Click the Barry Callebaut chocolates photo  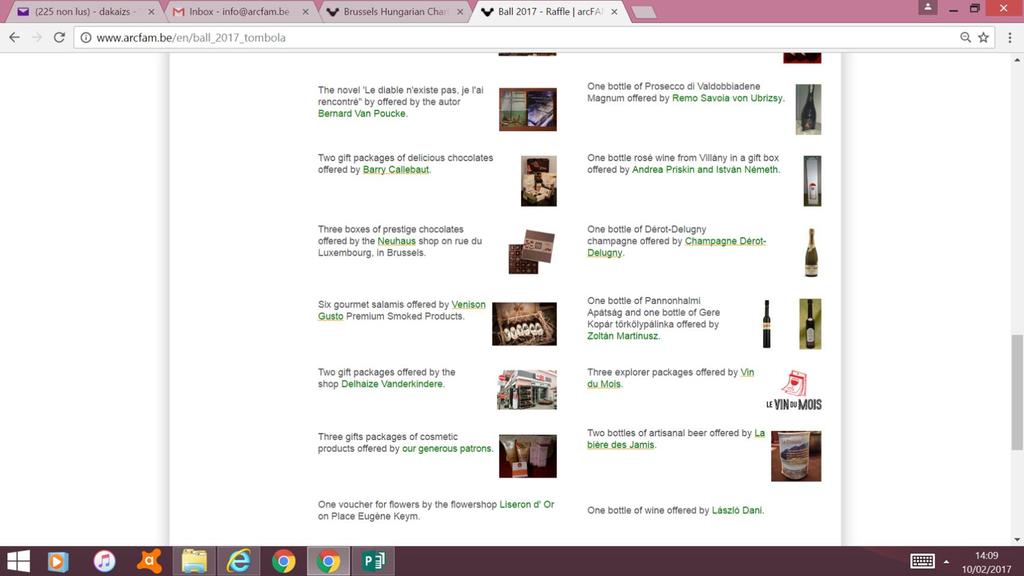(x=539, y=181)
